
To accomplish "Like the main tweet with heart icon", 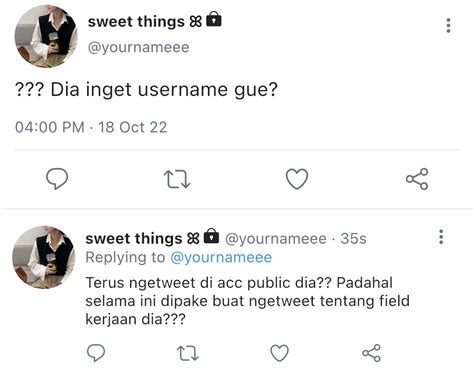I will pos(297,179).
